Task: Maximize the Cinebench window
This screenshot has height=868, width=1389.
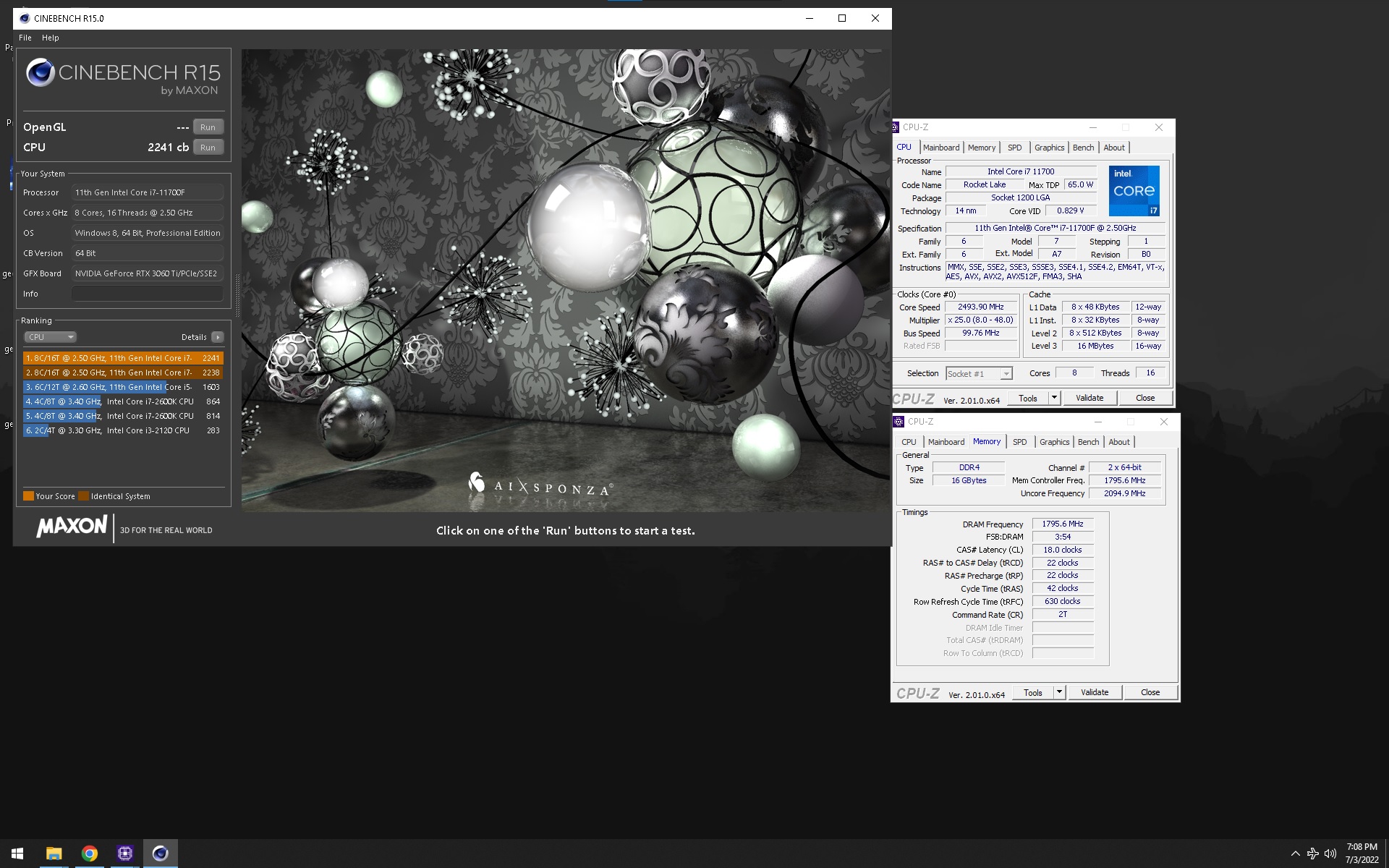Action: point(841,18)
